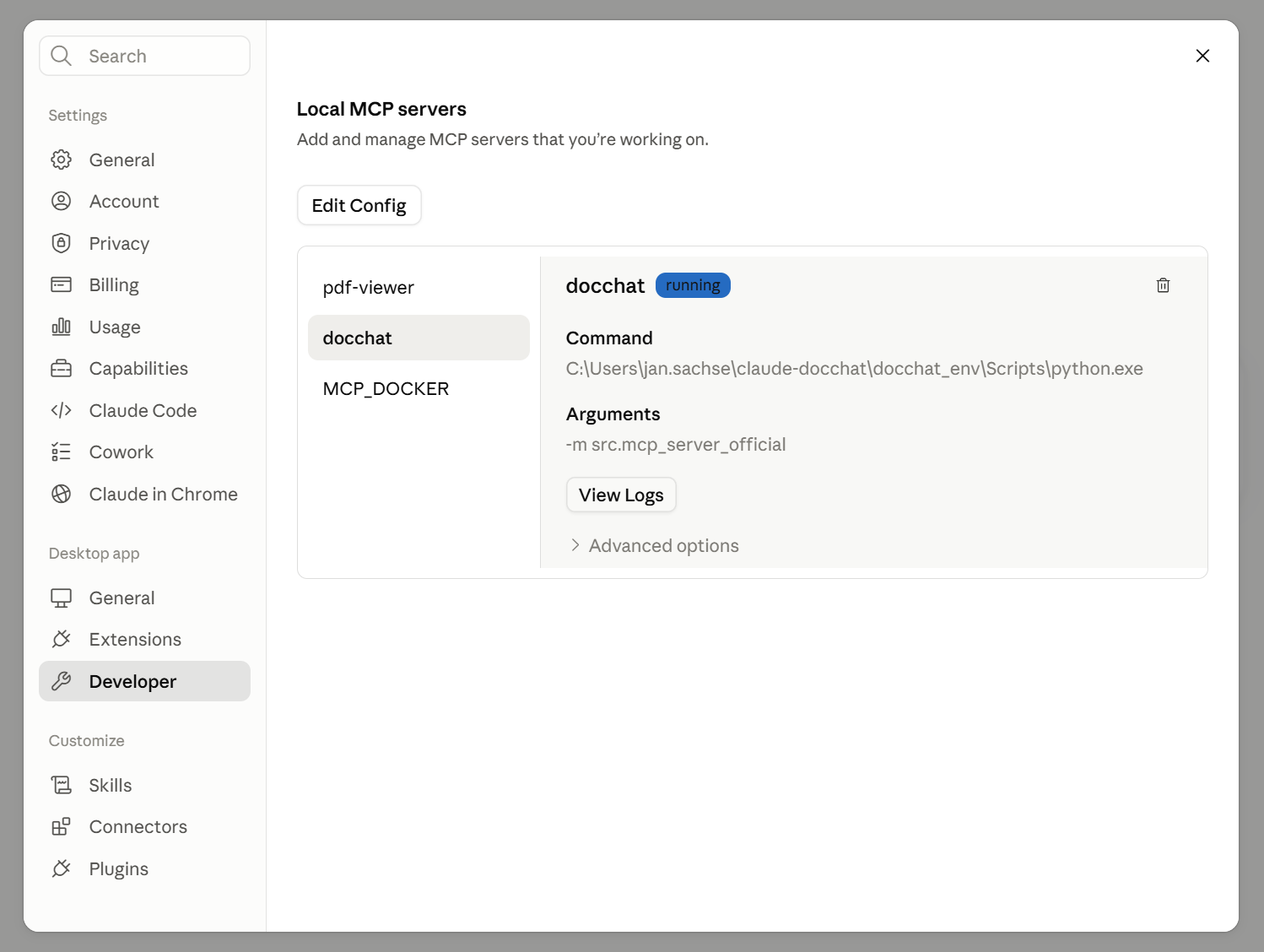Open the Connectors label
This screenshot has width=1264, height=952.
[x=138, y=826]
